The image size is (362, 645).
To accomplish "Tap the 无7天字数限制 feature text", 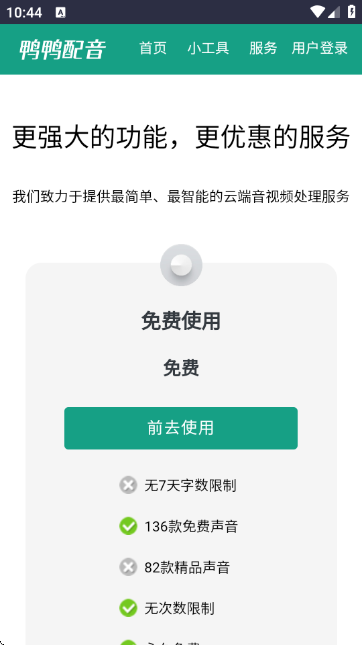I will 190,485.
